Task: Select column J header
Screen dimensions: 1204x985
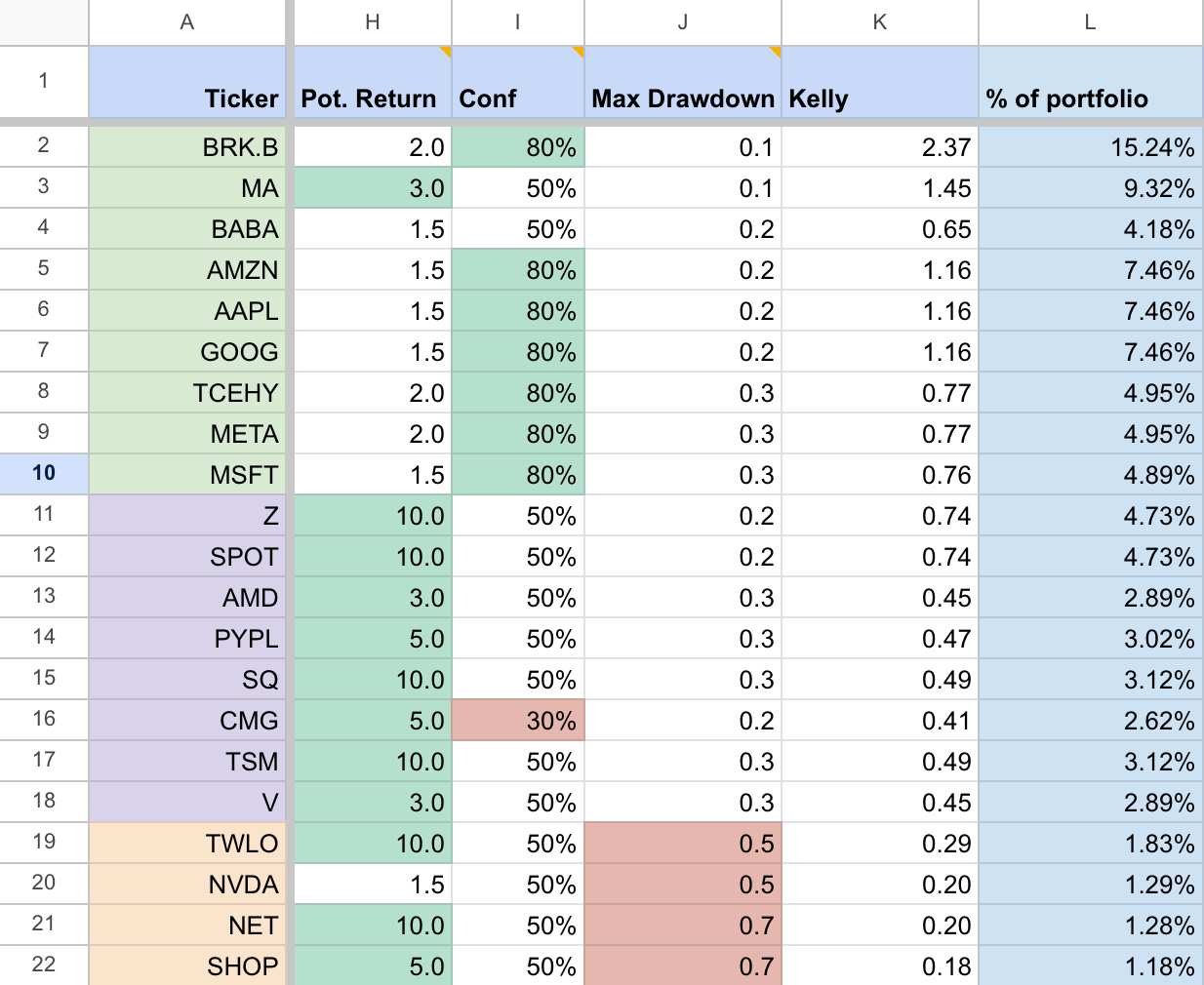Action: pyautogui.click(x=683, y=22)
